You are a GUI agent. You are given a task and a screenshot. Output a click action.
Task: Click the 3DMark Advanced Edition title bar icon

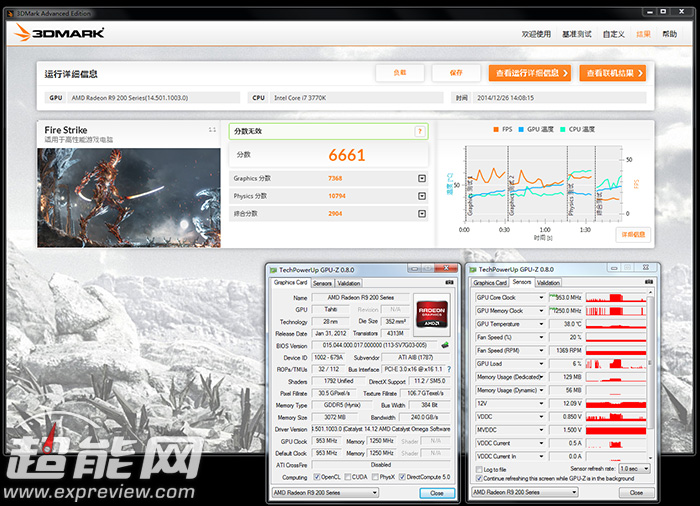[x=11, y=13]
